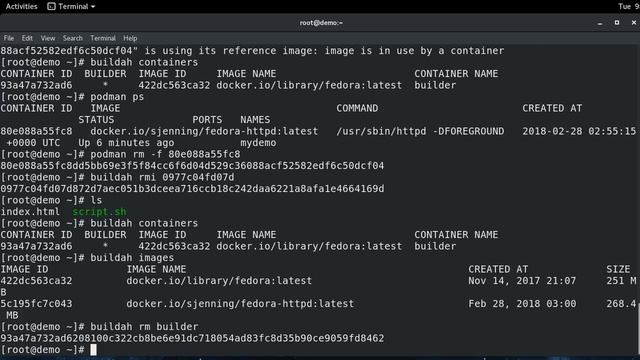This screenshot has height=360, width=640.
Task: Click the 'buildah images' command
Action: [132, 258]
